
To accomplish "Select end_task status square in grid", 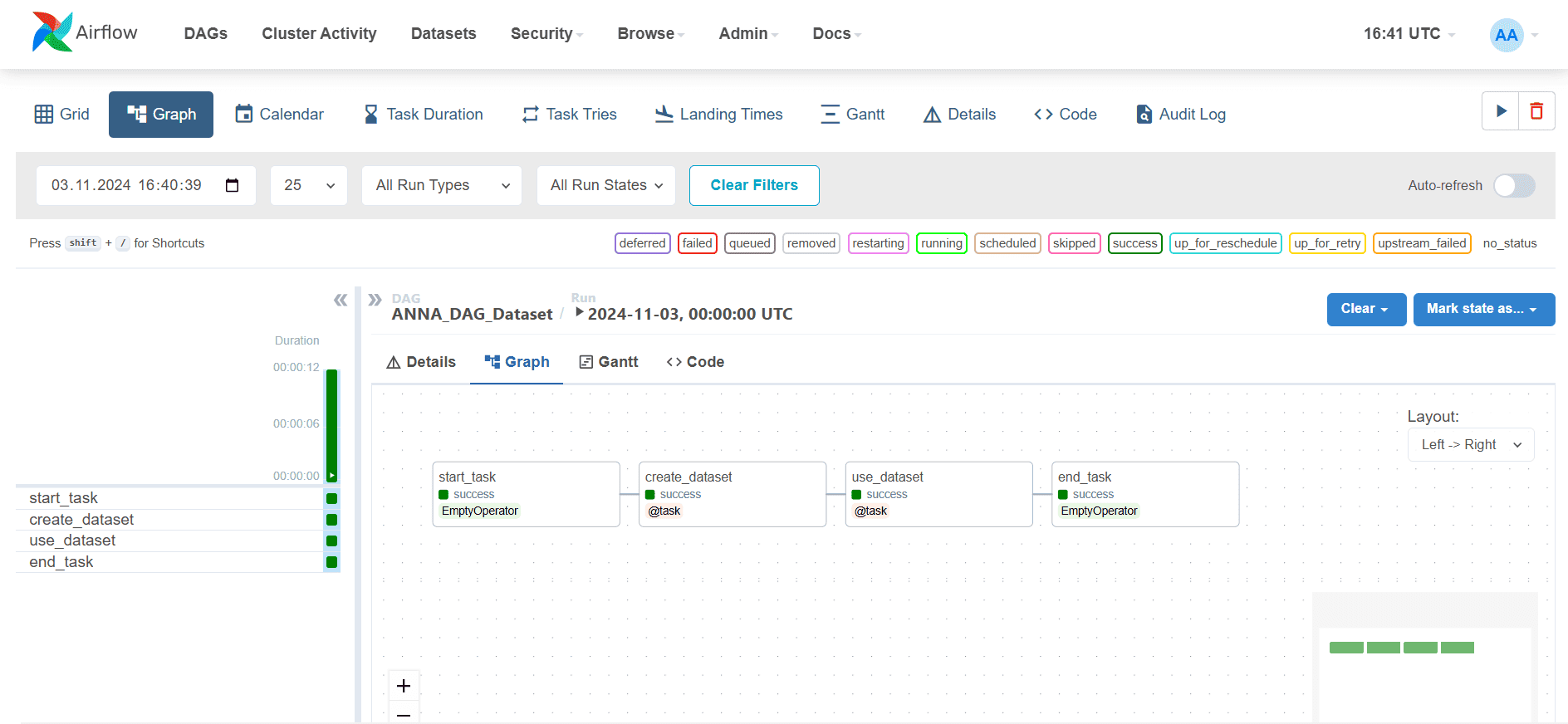I will [x=331, y=562].
